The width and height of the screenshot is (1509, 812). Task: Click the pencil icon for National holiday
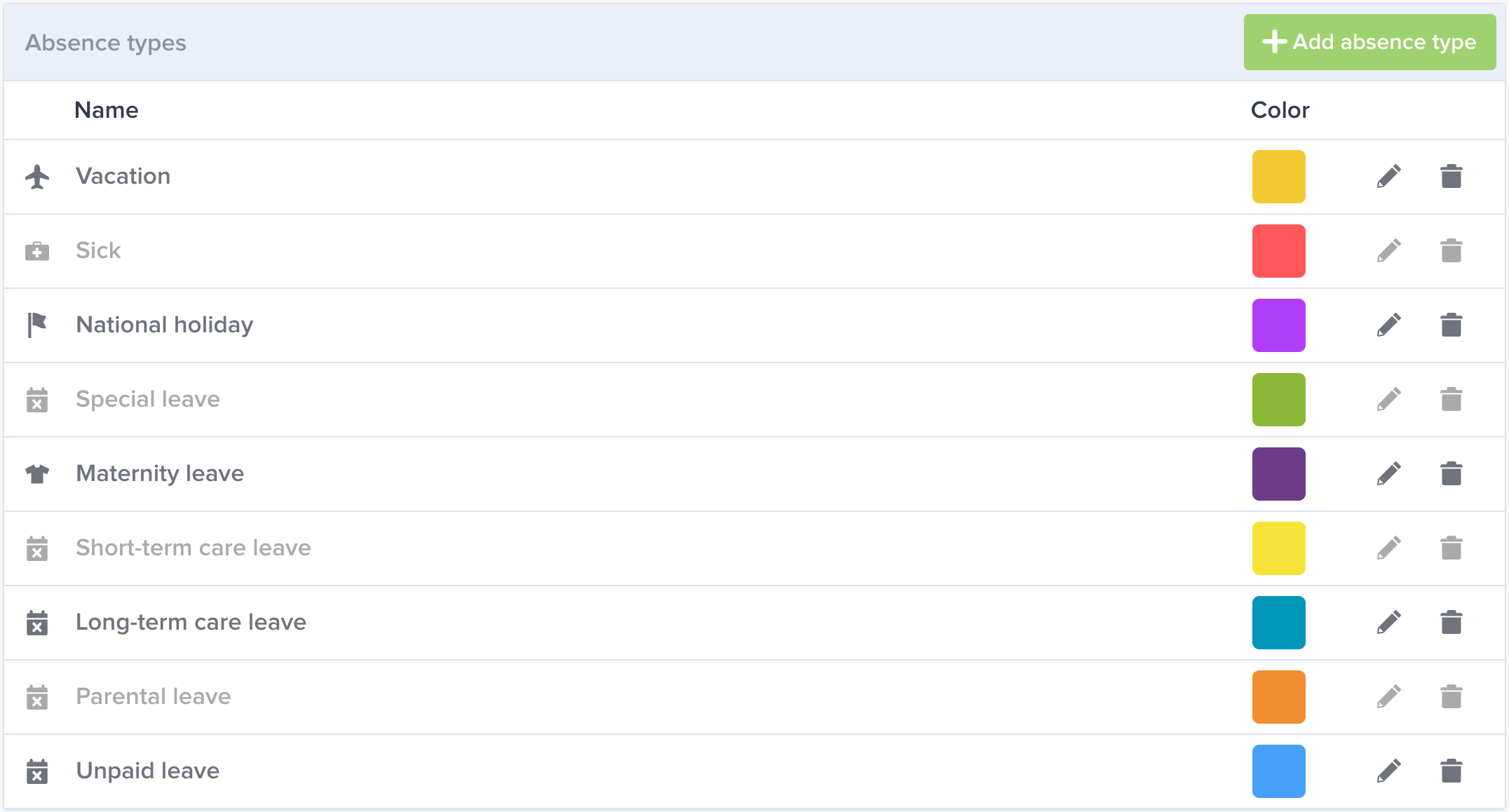[1388, 325]
